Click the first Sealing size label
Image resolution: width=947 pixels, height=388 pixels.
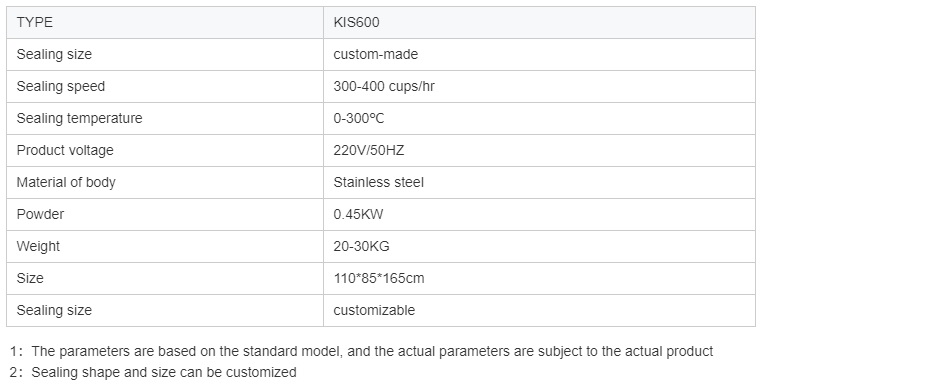[x=54, y=54]
